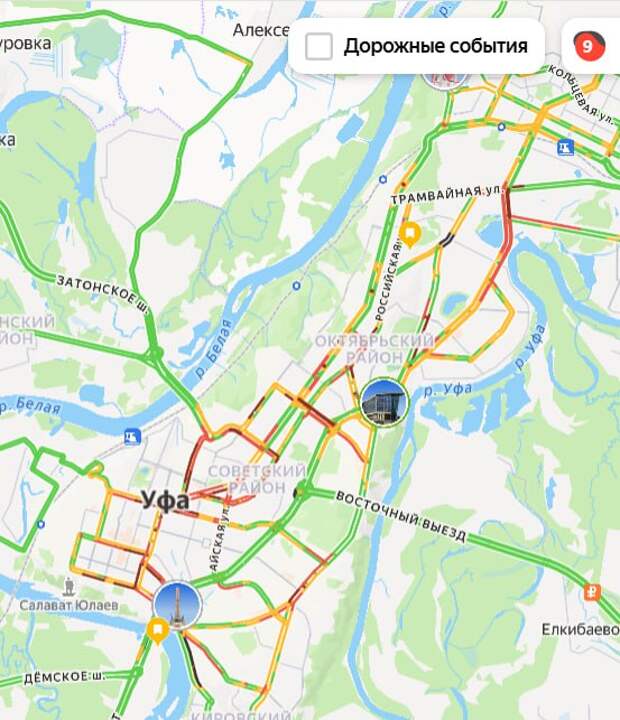Select the partially covered round marker above the Кольцевая interchange
Screen dimensions: 620x720
click(445, 79)
